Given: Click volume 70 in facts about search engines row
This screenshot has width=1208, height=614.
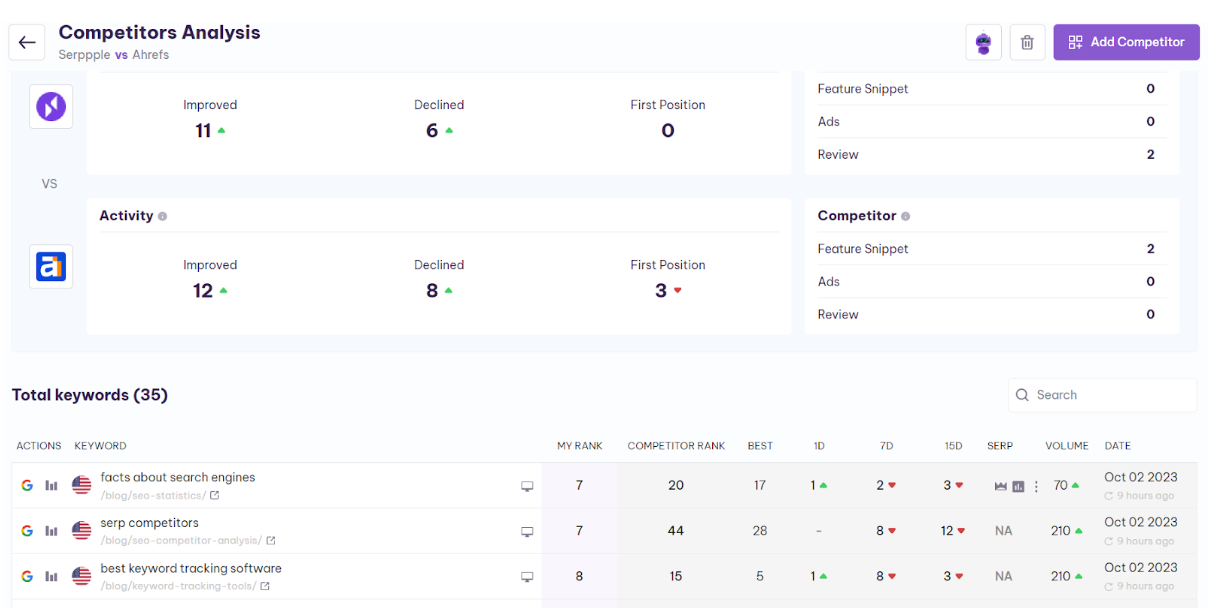Looking at the screenshot, I should click(1060, 486).
